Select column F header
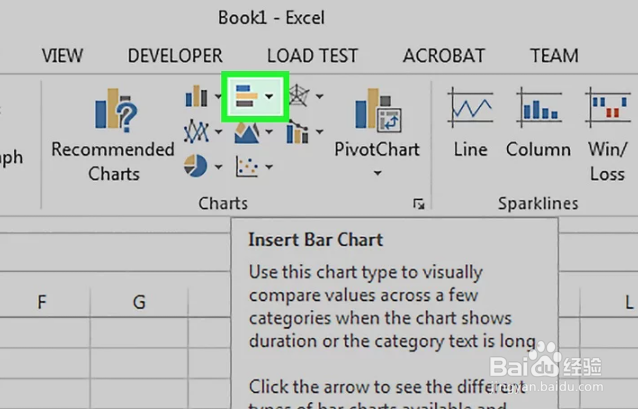 click(42, 302)
